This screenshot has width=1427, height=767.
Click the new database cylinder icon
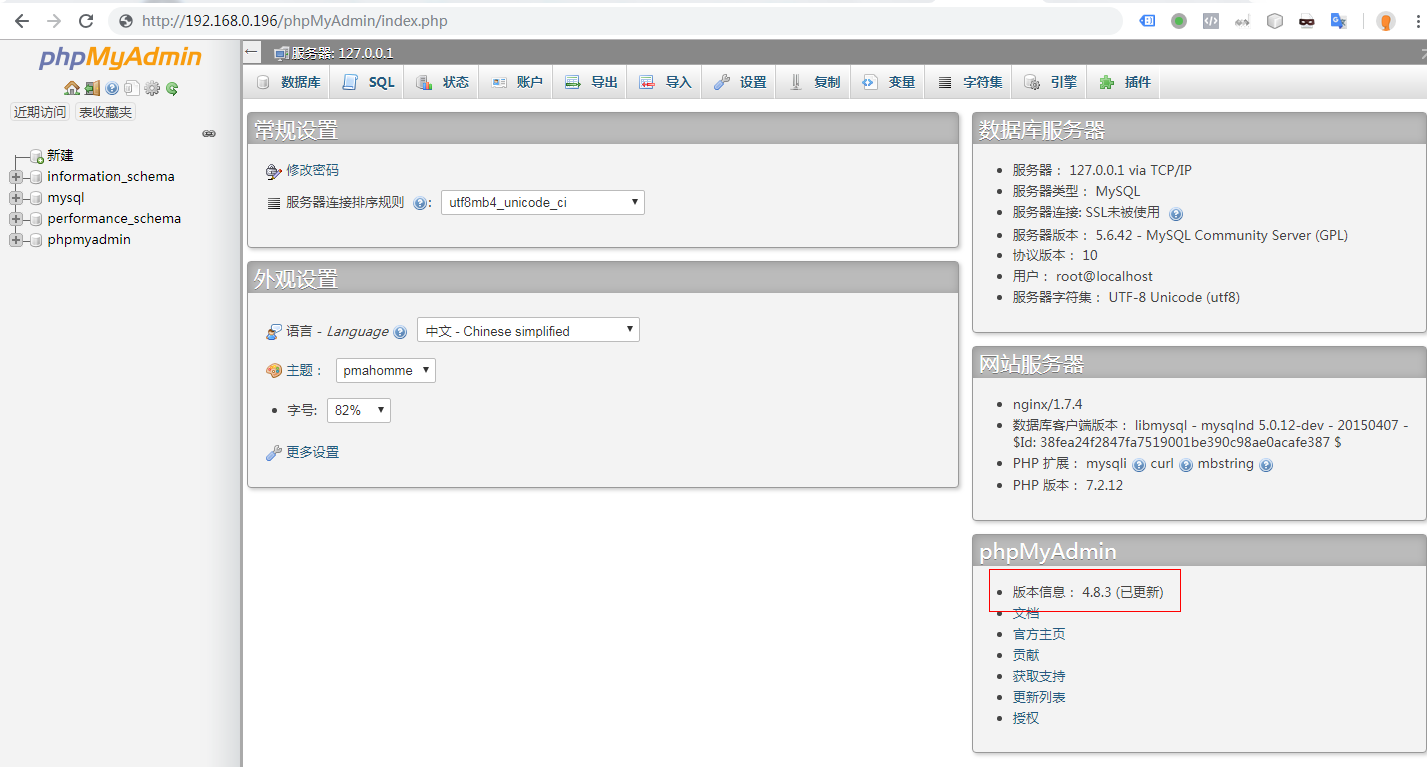click(x=36, y=156)
